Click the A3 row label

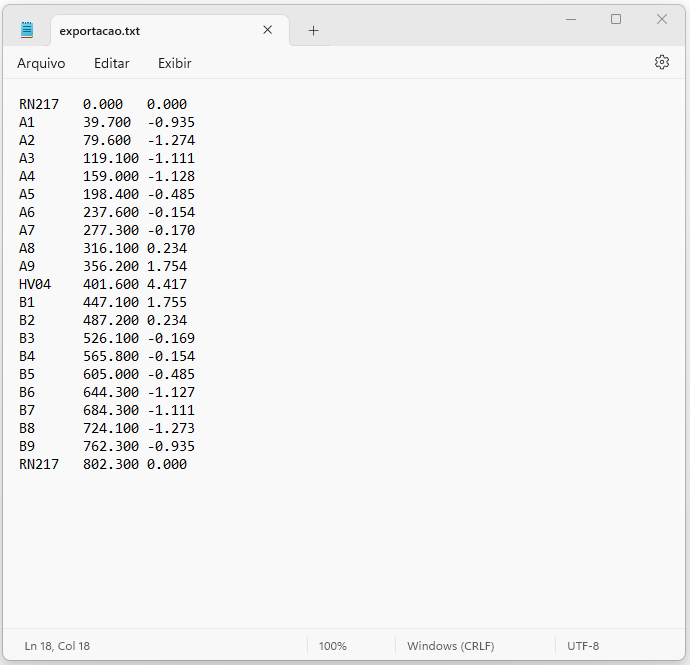(27, 158)
